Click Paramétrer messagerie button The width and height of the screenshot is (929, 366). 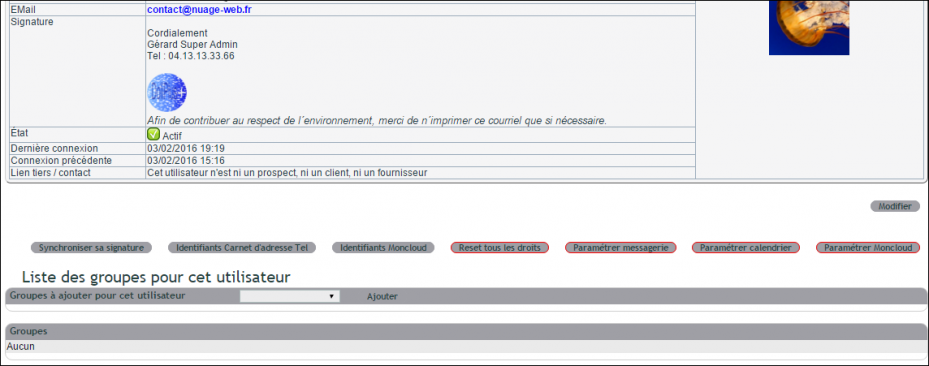(x=620, y=248)
